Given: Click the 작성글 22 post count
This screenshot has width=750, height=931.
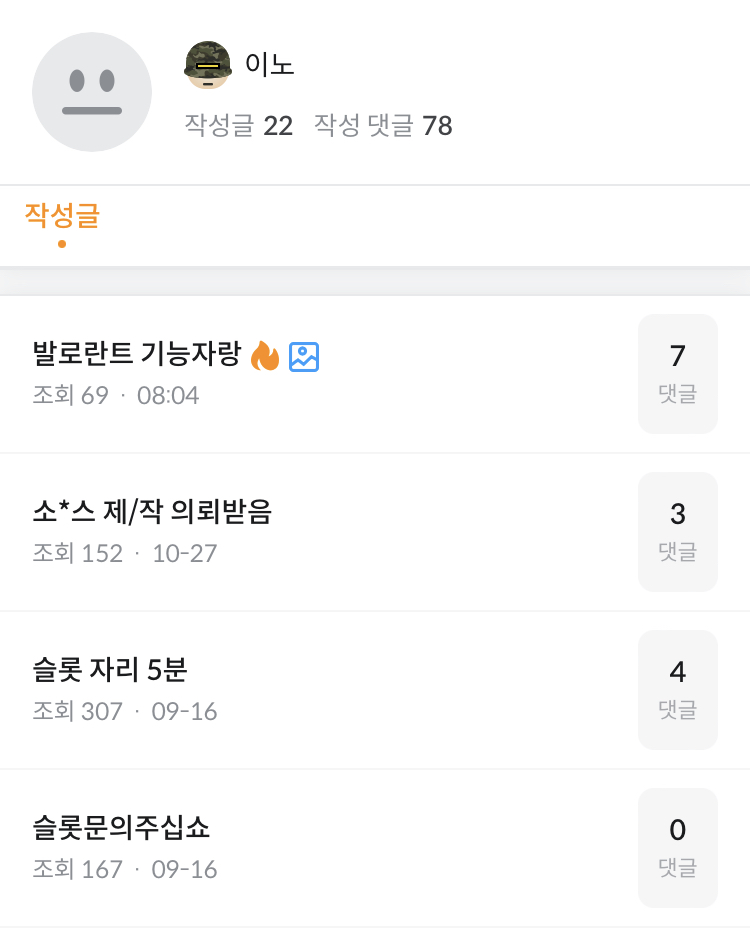Looking at the screenshot, I should 238,126.
